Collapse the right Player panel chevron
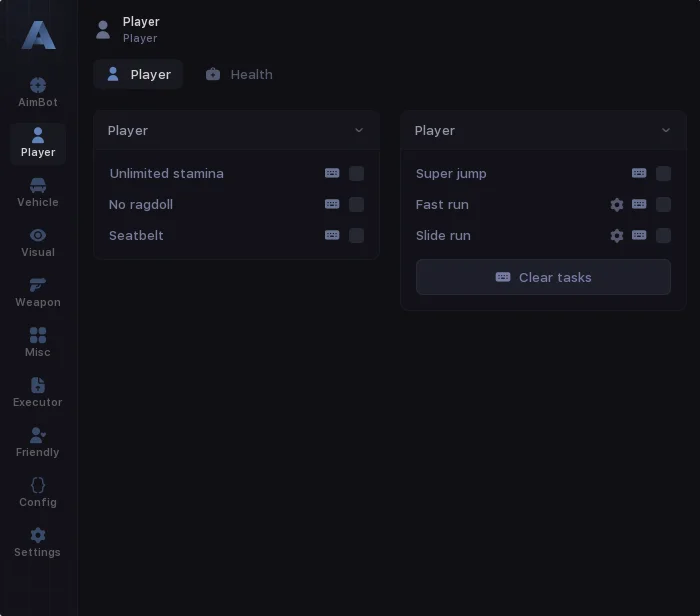 666,130
